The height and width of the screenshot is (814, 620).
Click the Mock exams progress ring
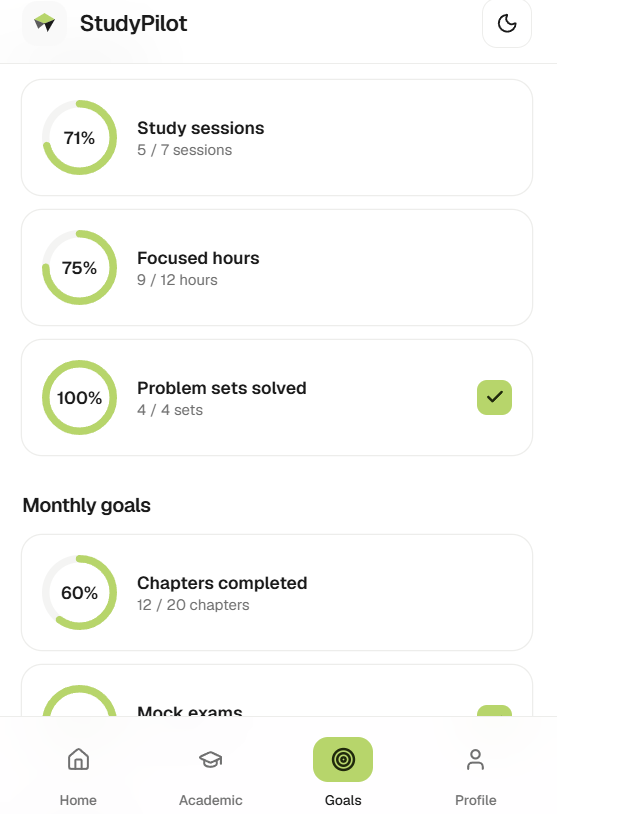[x=79, y=701]
